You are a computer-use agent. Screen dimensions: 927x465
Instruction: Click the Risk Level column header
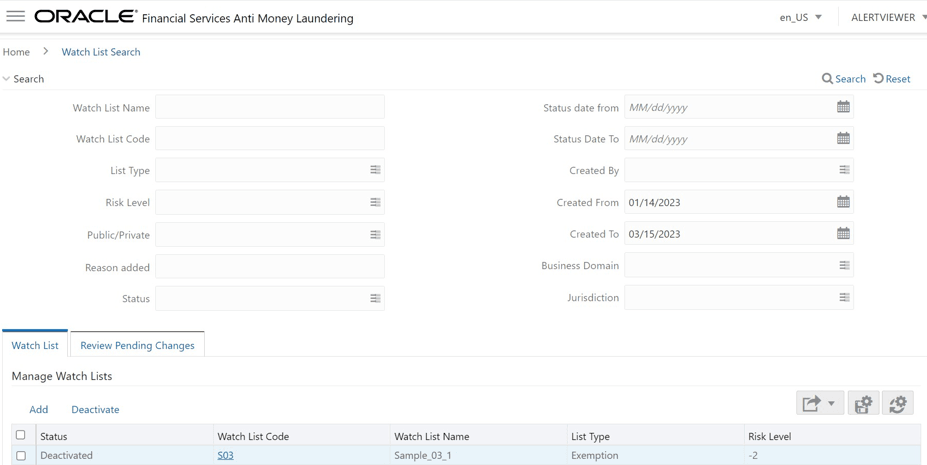point(832,436)
